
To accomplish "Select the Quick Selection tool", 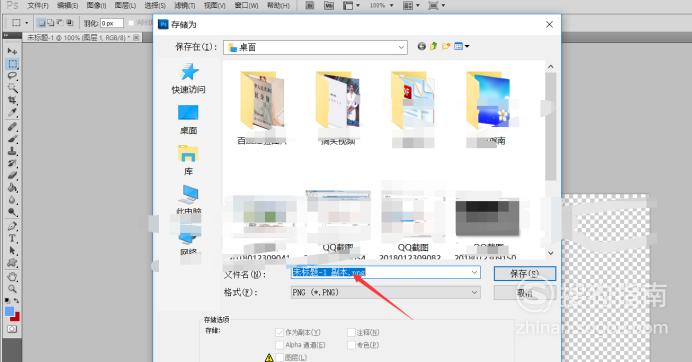I will 12,88.
